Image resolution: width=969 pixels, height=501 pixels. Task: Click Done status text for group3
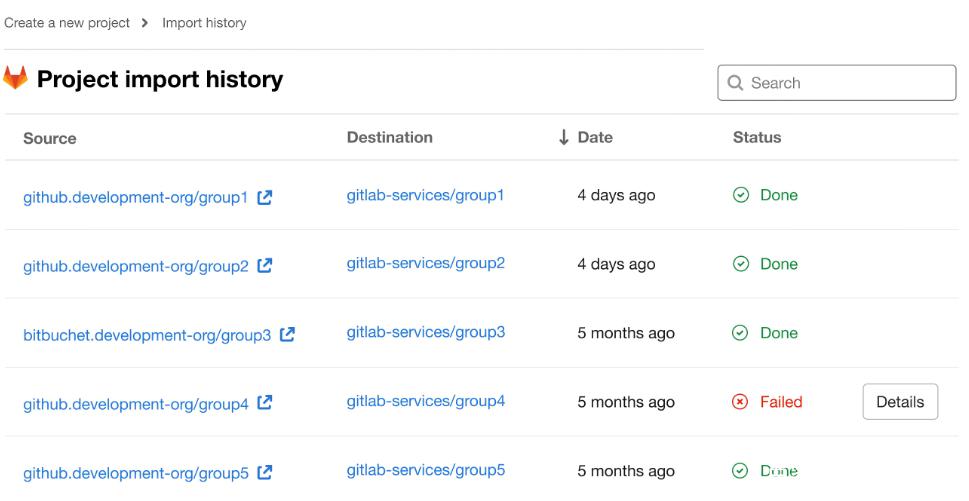coord(779,333)
